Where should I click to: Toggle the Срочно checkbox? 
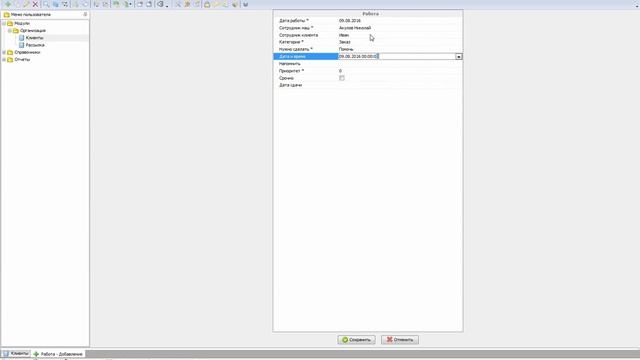(x=342, y=78)
